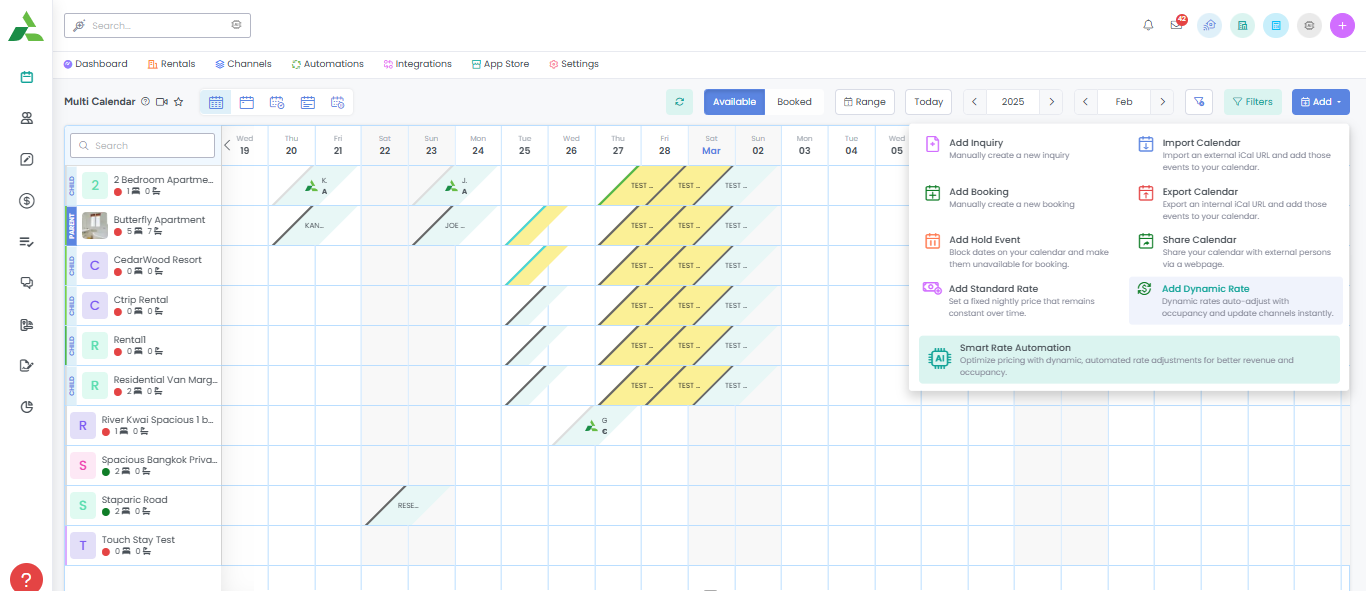1366x591 pixels.
Task: Click the green building icon in header
Action: point(1242,26)
